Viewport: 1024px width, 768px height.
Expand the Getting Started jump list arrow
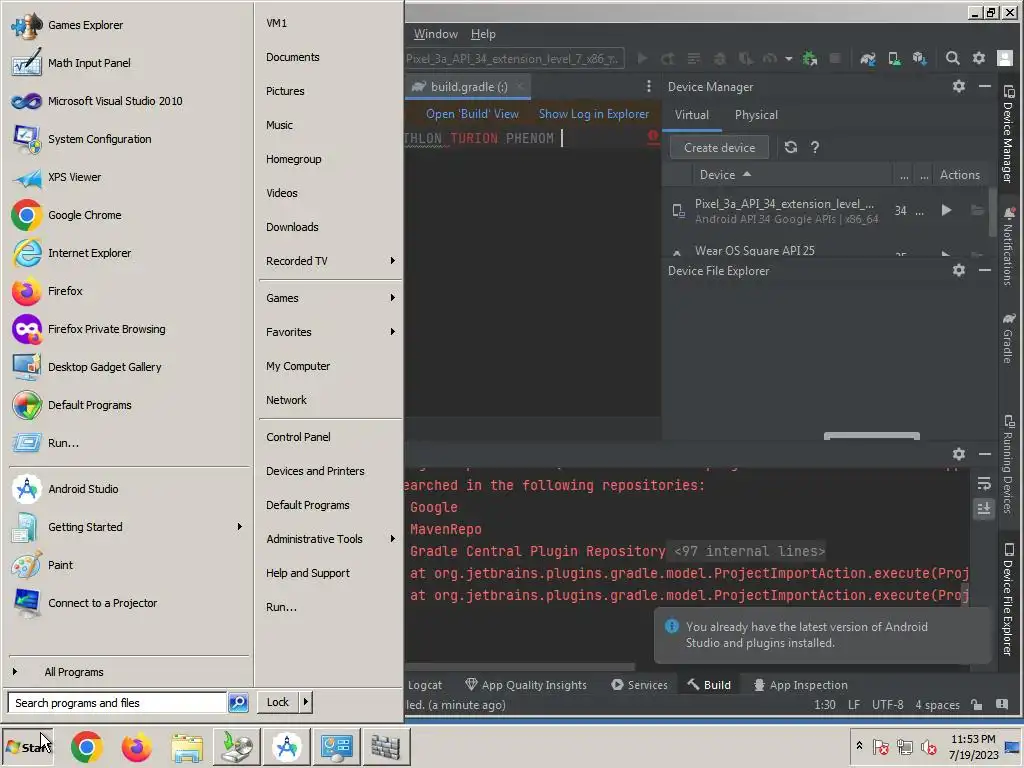(240, 526)
